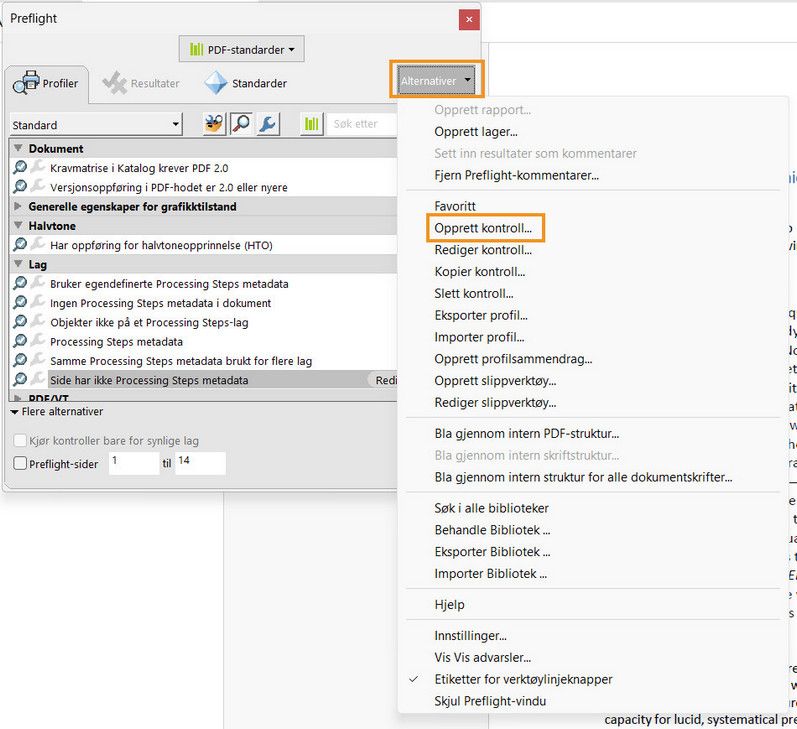Click wrench icon for halvtoneopprinnelse (HTO) row

point(38,245)
